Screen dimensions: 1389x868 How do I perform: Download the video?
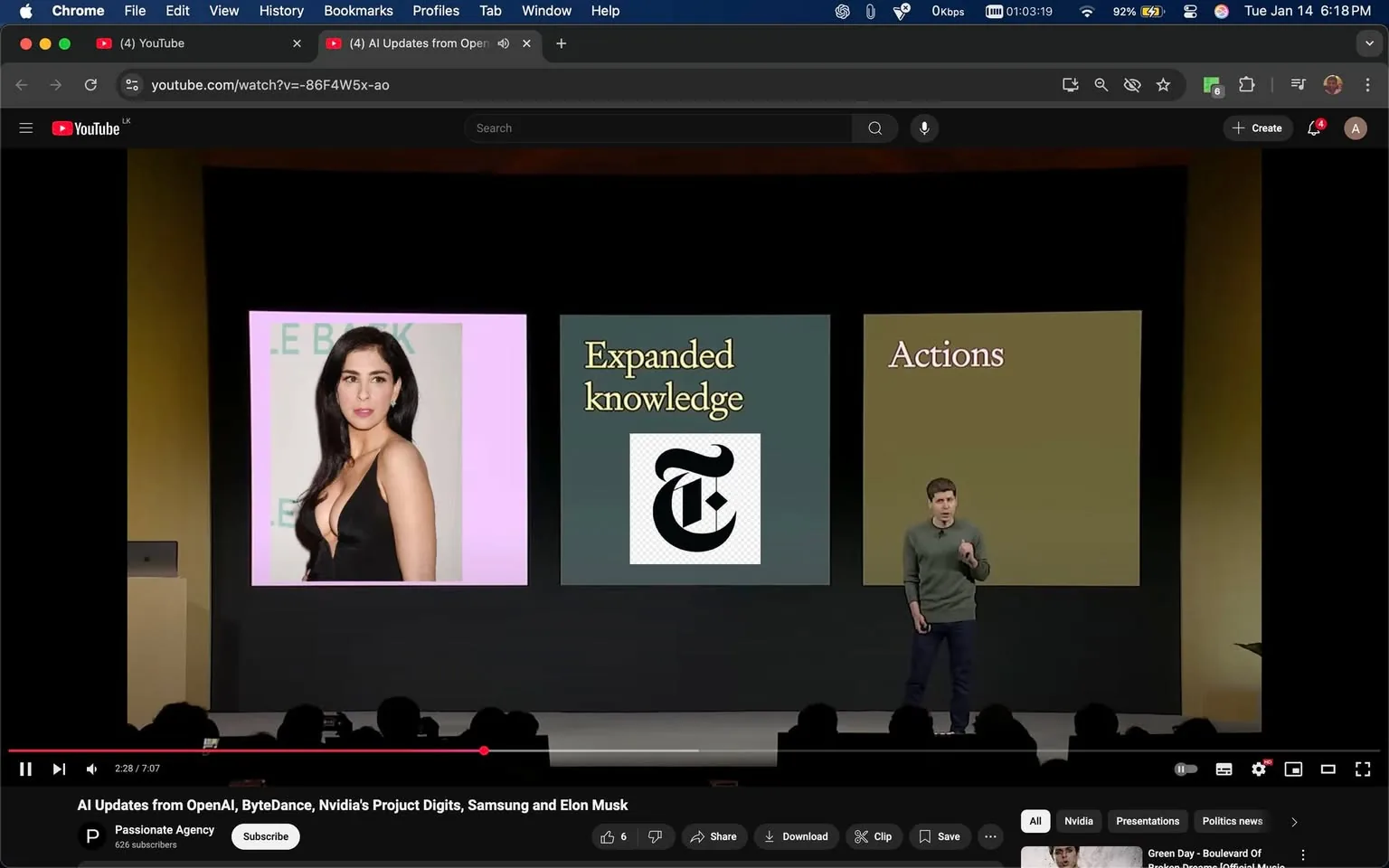796,836
